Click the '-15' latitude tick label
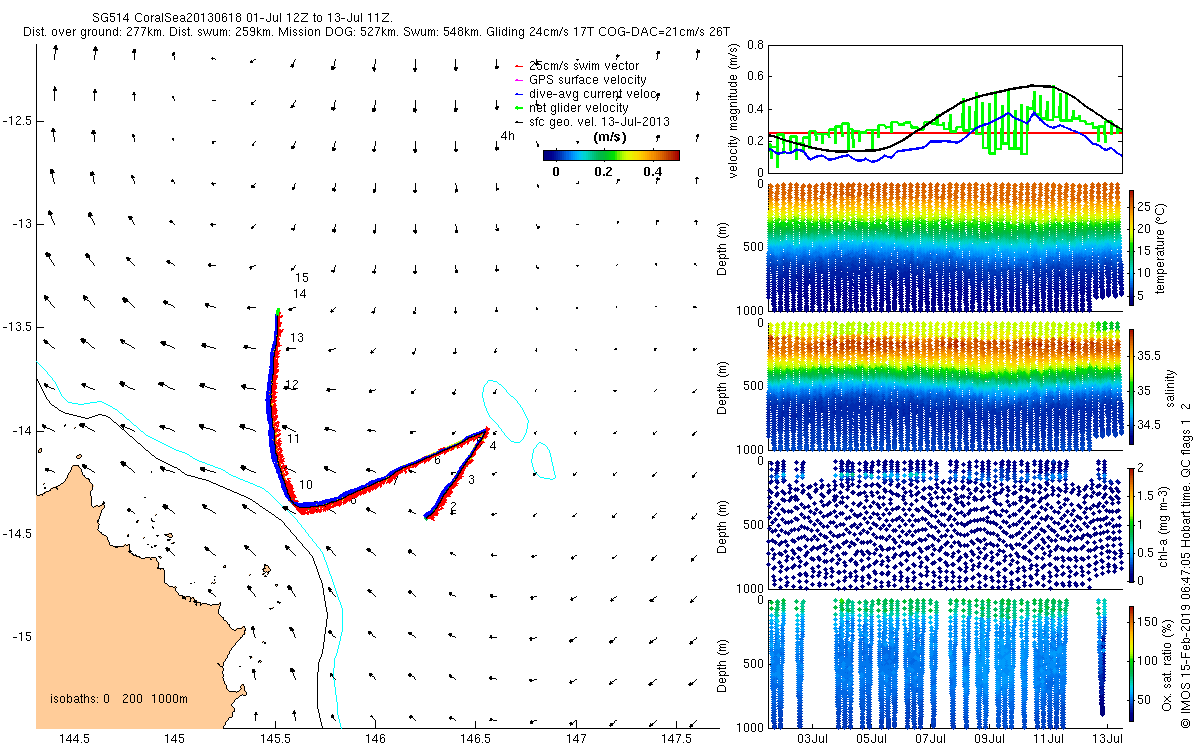This screenshot has height=750, width=1200. tap(22, 637)
